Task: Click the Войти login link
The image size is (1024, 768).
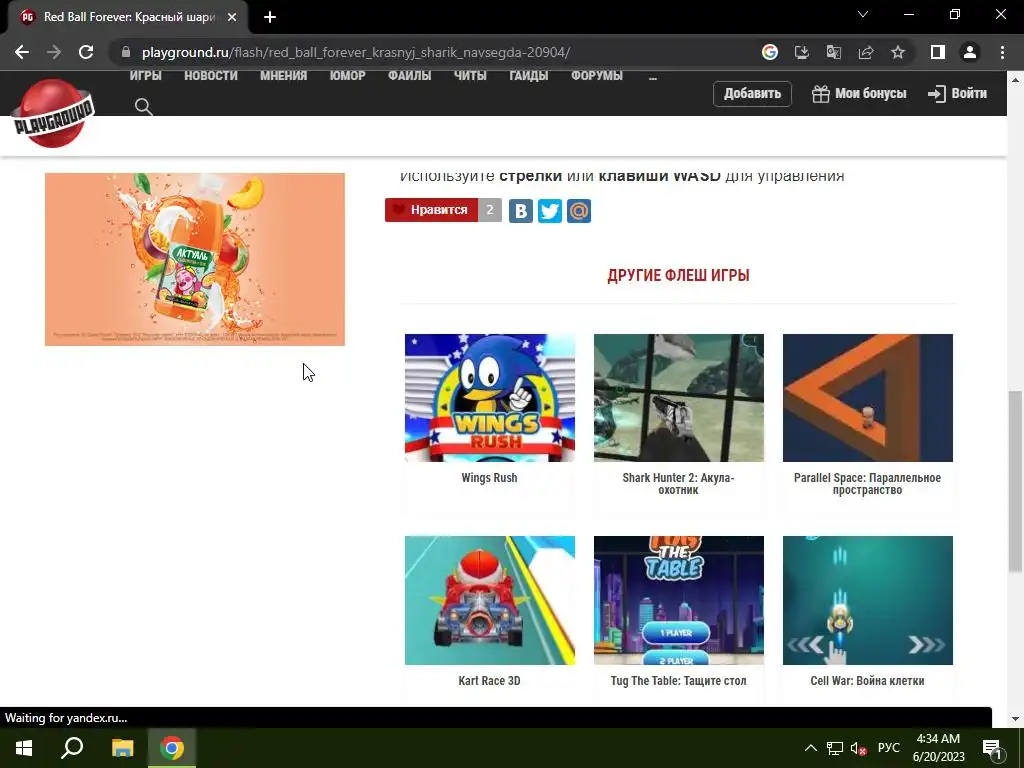Action: [x=957, y=93]
